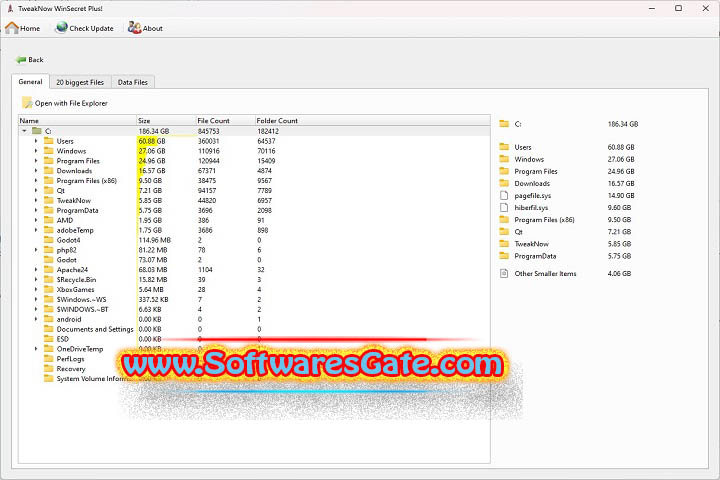Sort by File Count column header
The image size is (720, 480).
tap(225, 120)
